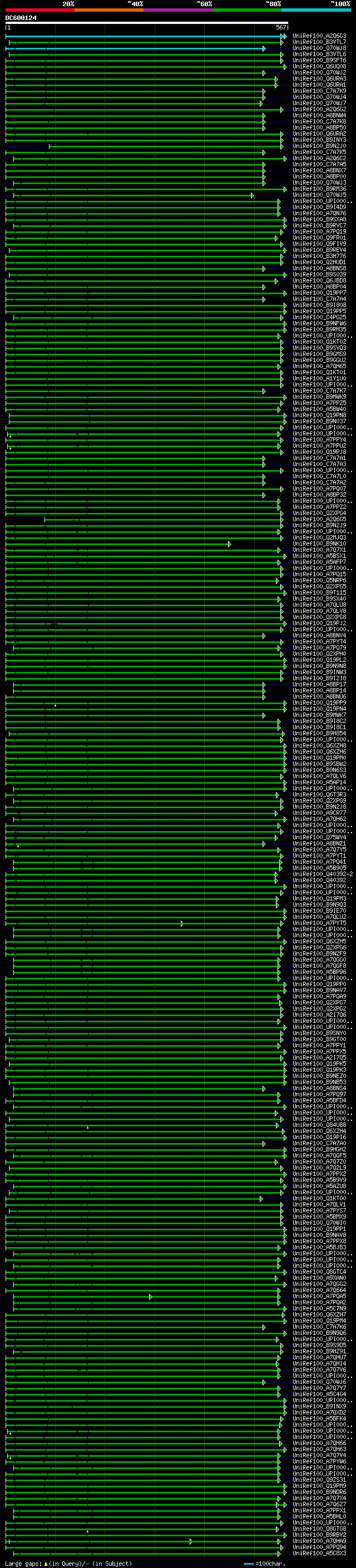Select hit UniRef100_A8BNW4
This screenshot has height=1568, width=356.
(x=319, y=115)
